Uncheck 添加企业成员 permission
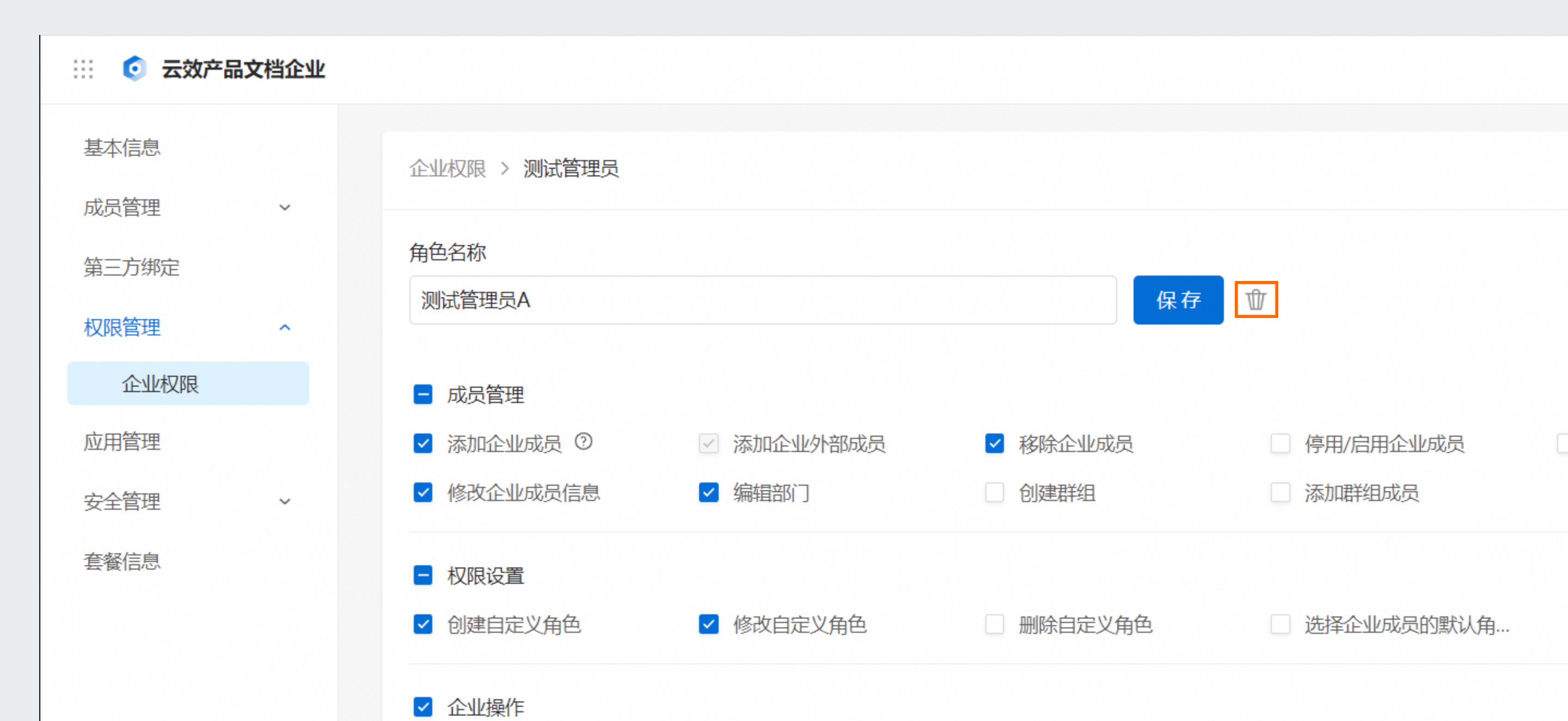Image resolution: width=1568 pixels, height=721 pixels. tap(422, 443)
